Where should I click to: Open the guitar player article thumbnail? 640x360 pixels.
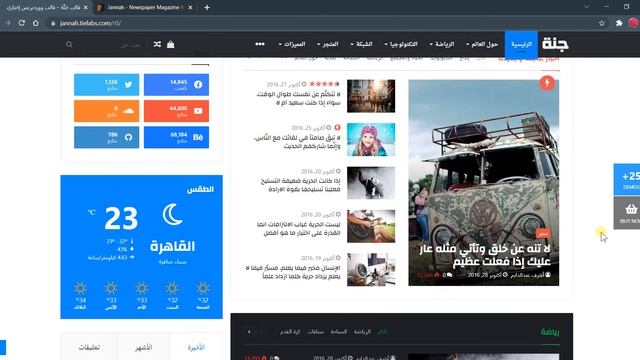point(371,226)
